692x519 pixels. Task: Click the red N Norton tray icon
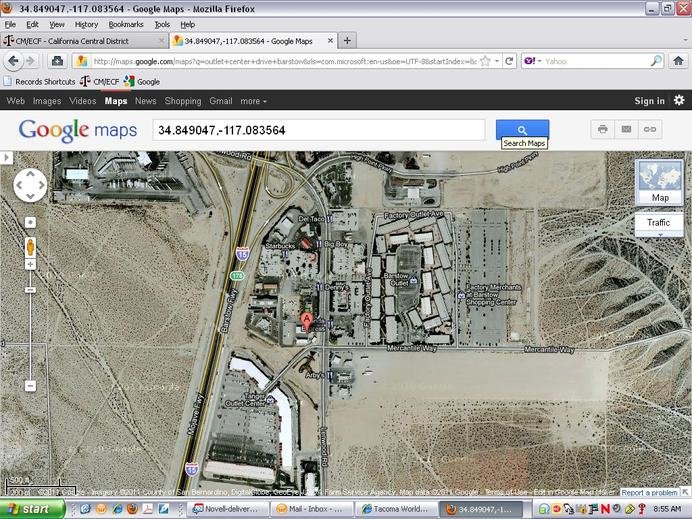605,509
